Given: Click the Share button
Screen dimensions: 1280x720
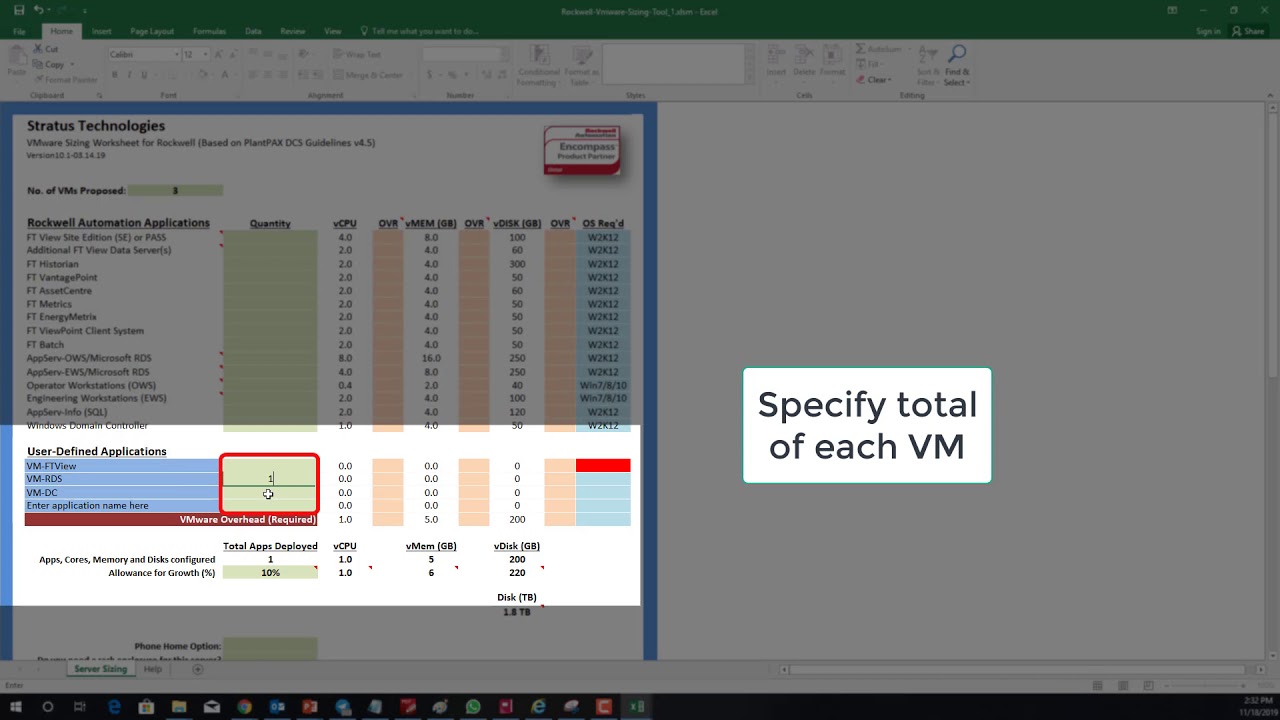Looking at the screenshot, I should [1249, 31].
